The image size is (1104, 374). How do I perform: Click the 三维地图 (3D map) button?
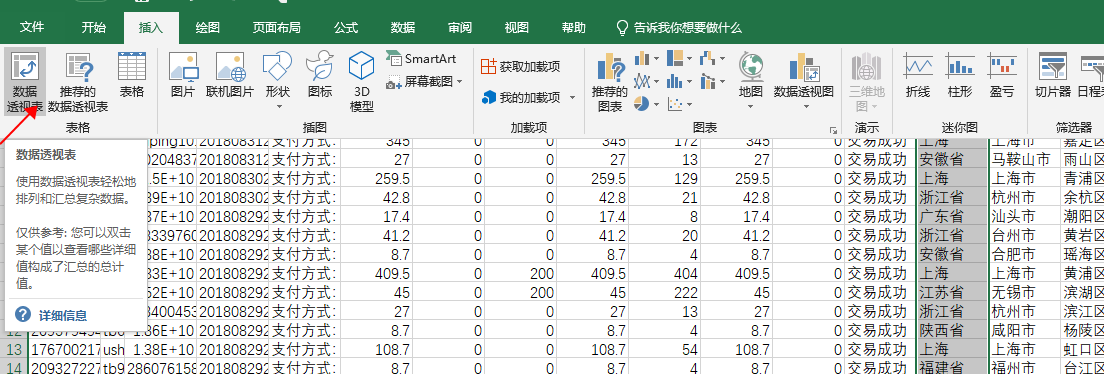[867, 82]
